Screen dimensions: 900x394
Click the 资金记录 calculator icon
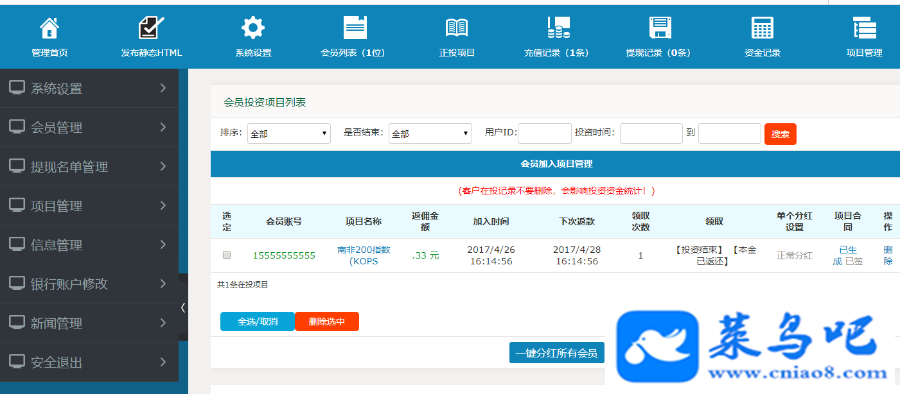click(x=762, y=28)
